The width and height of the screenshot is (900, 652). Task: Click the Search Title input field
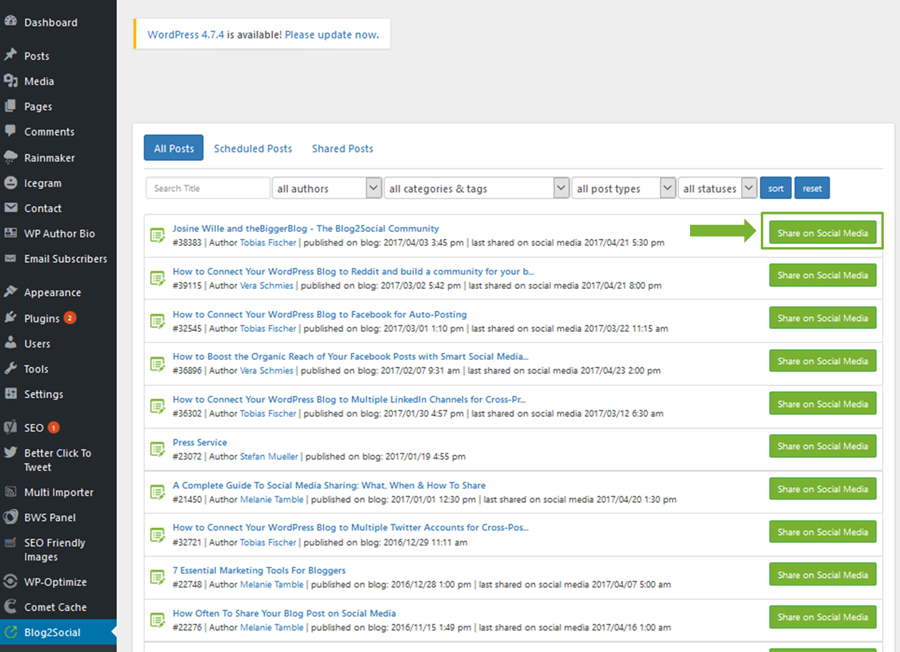click(x=208, y=188)
